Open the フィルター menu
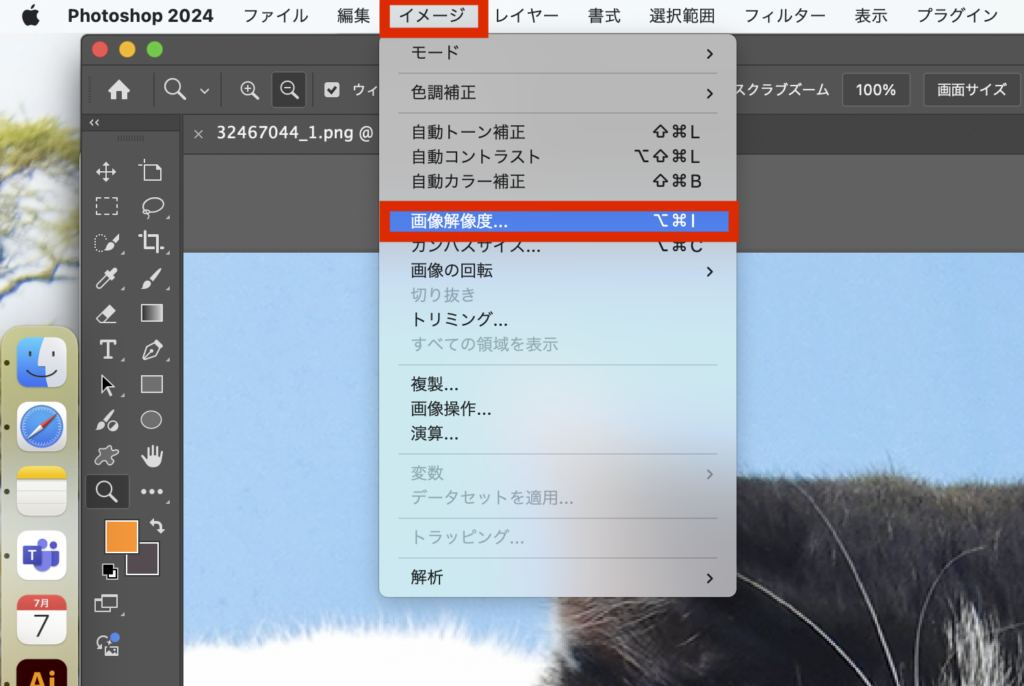Image resolution: width=1024 pixels, height=686 pixels. coord(784,15)
